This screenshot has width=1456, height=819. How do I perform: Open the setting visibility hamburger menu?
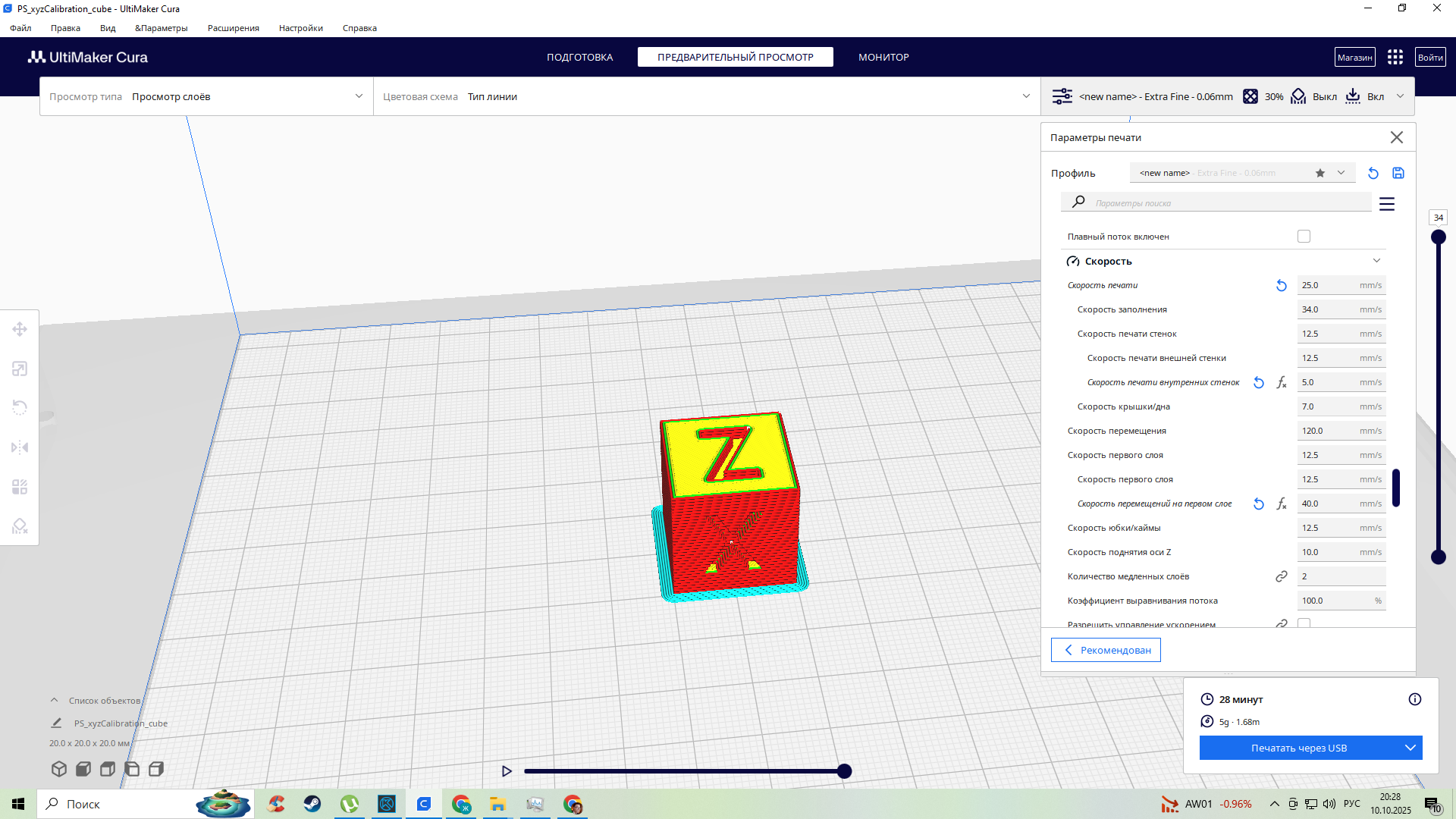1387,204
